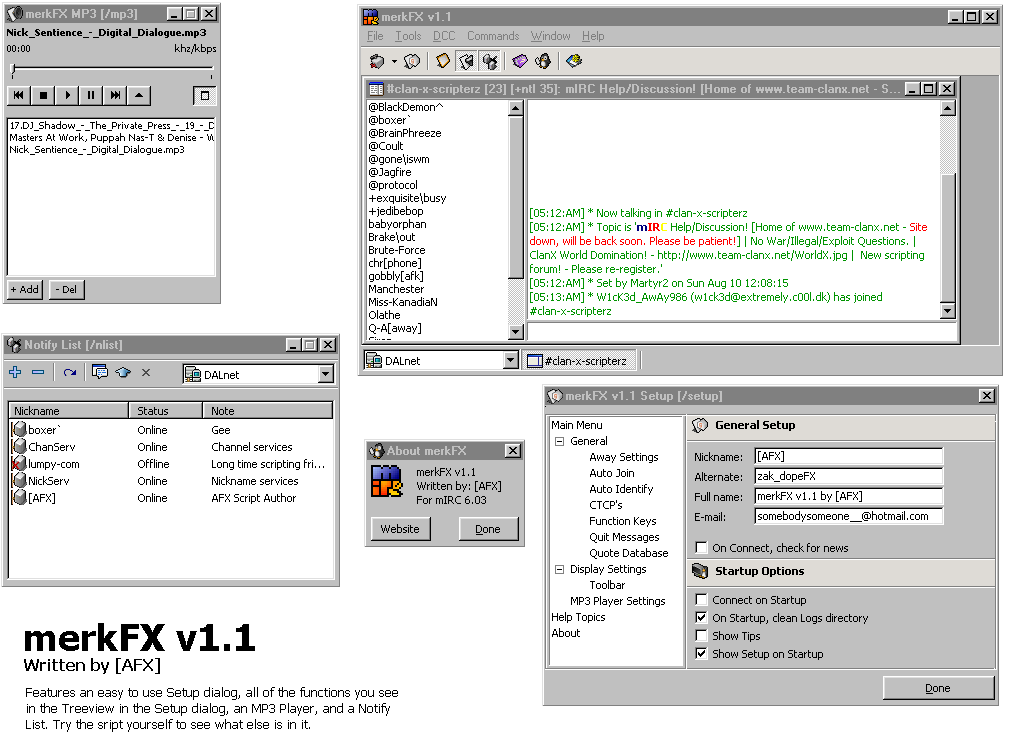Click the orange-bordered page icon in merkFX toolbar
The height and width of the screenshot is (736, 1024).
click(443, 61)
